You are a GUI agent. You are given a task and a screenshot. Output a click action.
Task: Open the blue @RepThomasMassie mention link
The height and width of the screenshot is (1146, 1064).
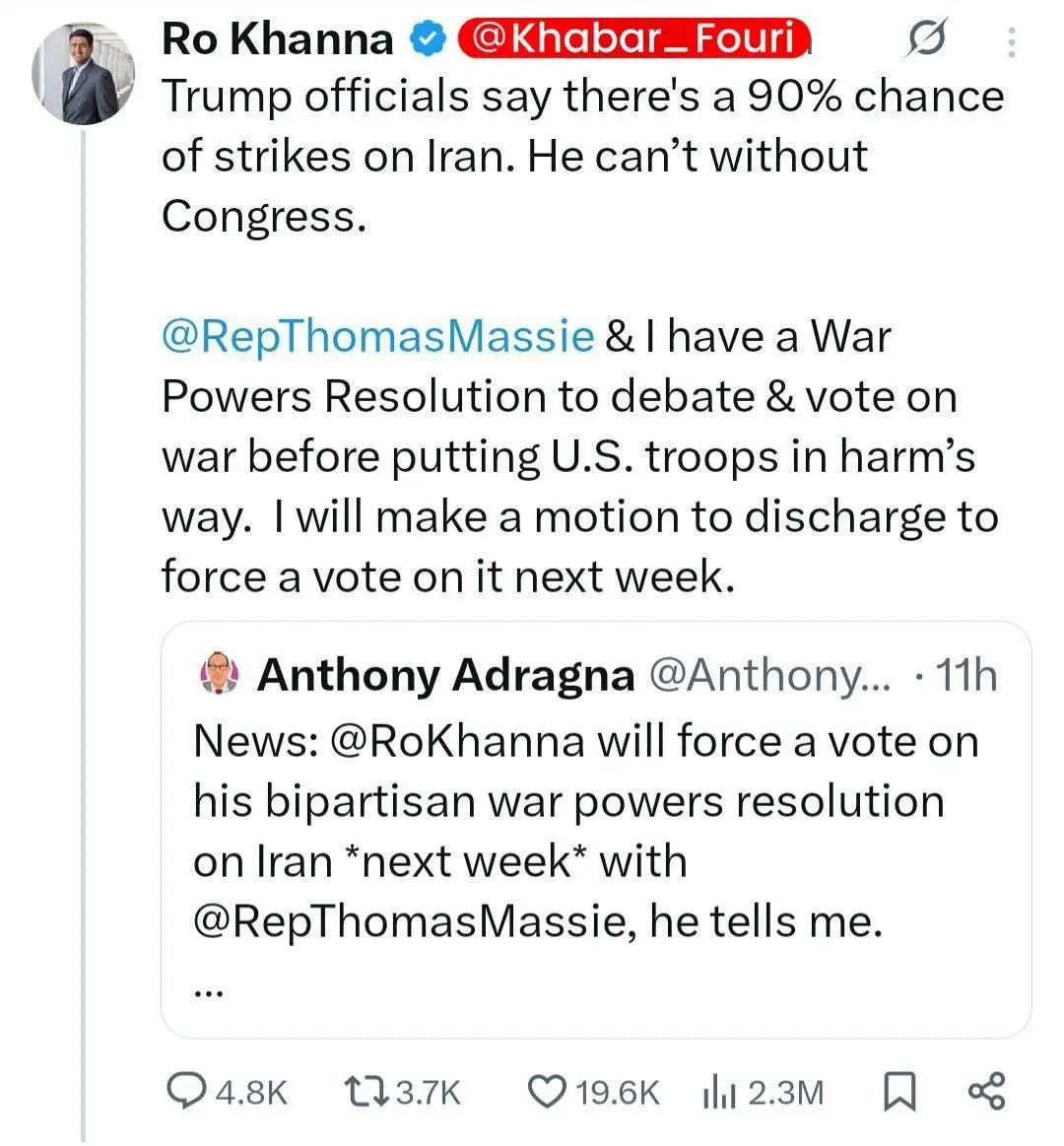pyautogui.click(x=377, y=336)
